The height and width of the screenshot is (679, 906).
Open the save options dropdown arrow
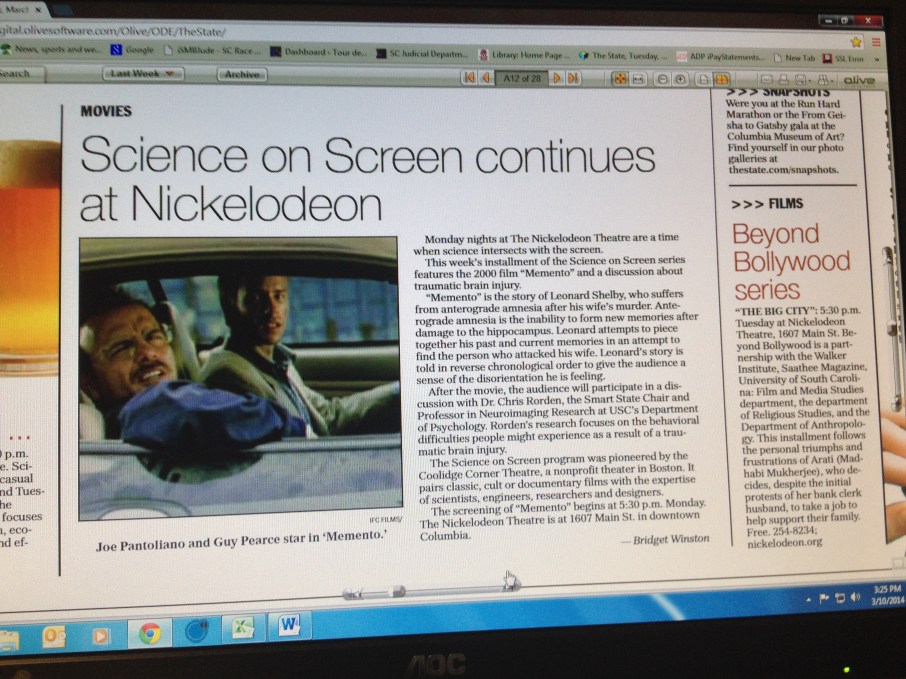[811, 80]
